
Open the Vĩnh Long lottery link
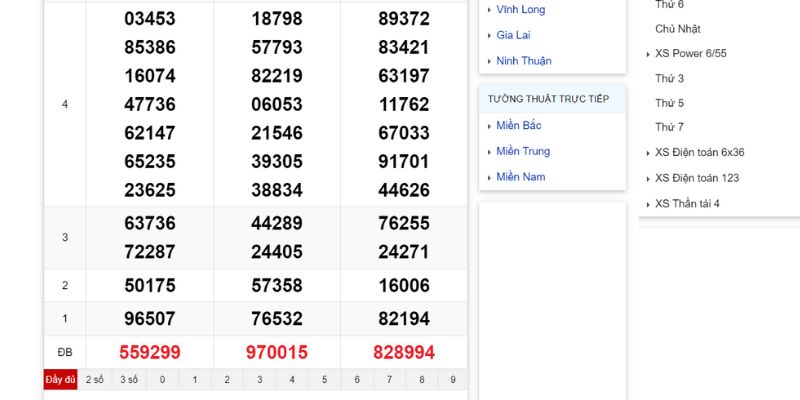click(520, 9)
